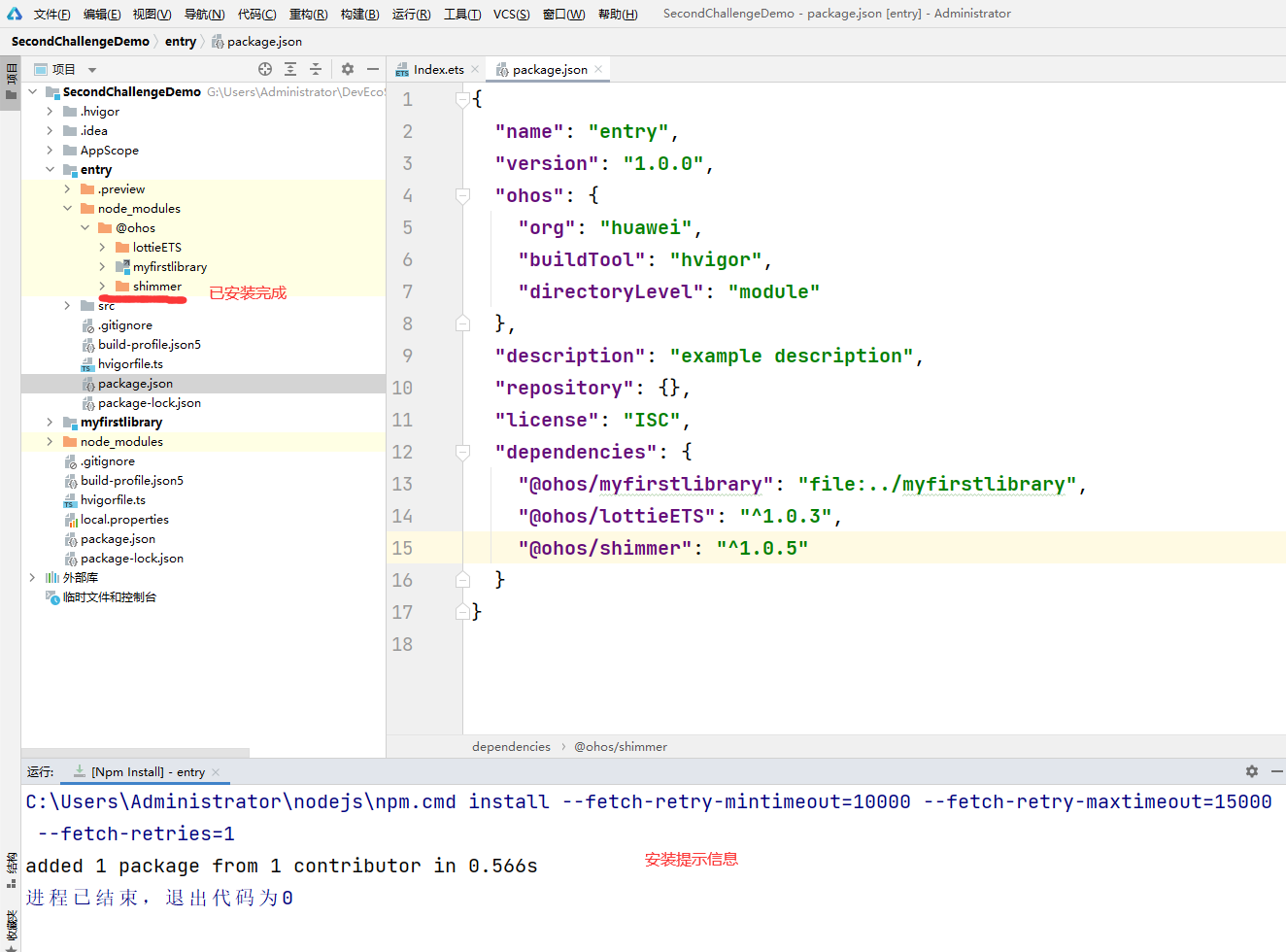Open the 运行(R) menu
Viewport: 1286px width, 952px height.
pos(411,14)
